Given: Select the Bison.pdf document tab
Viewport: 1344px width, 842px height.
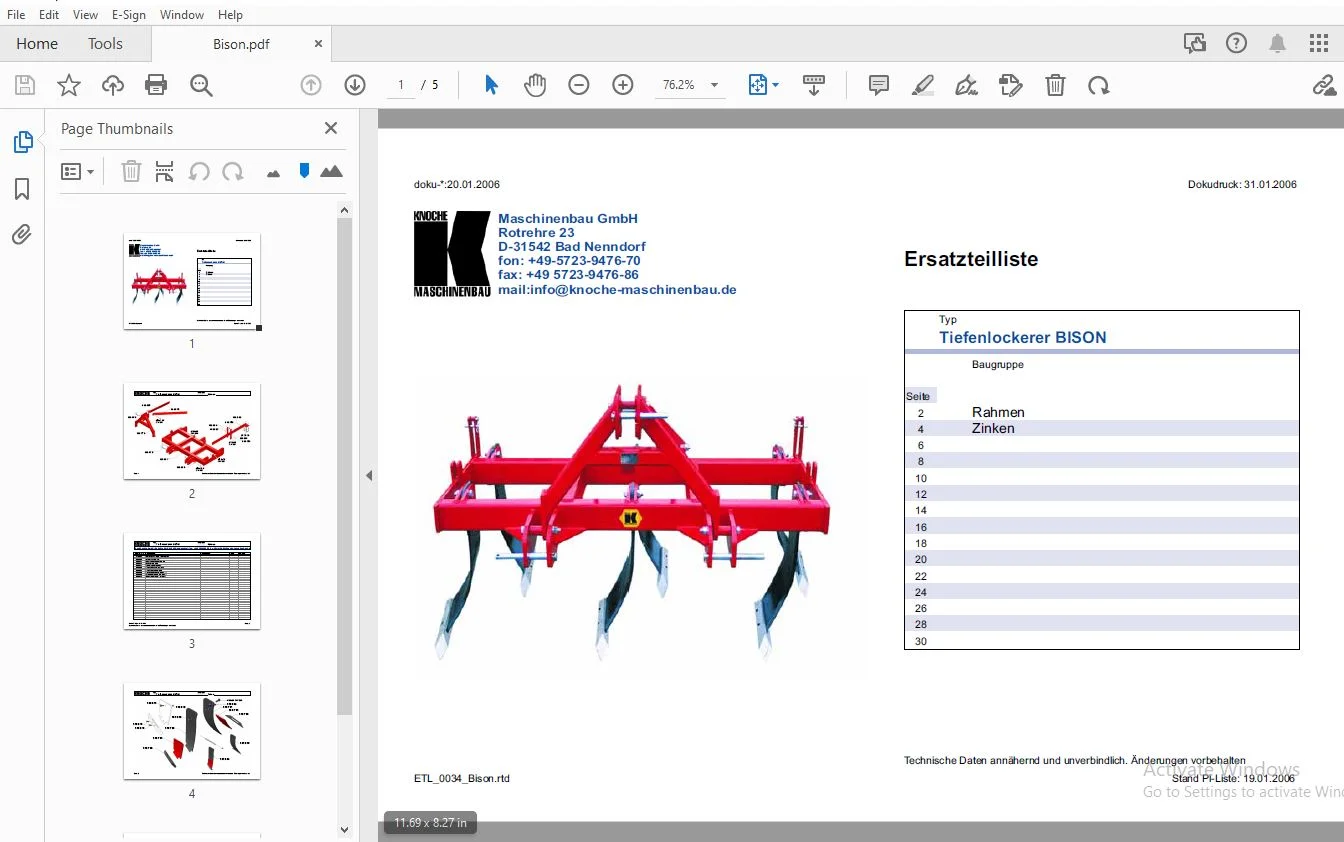Looking at the screenshot, I should coord(241,44).
